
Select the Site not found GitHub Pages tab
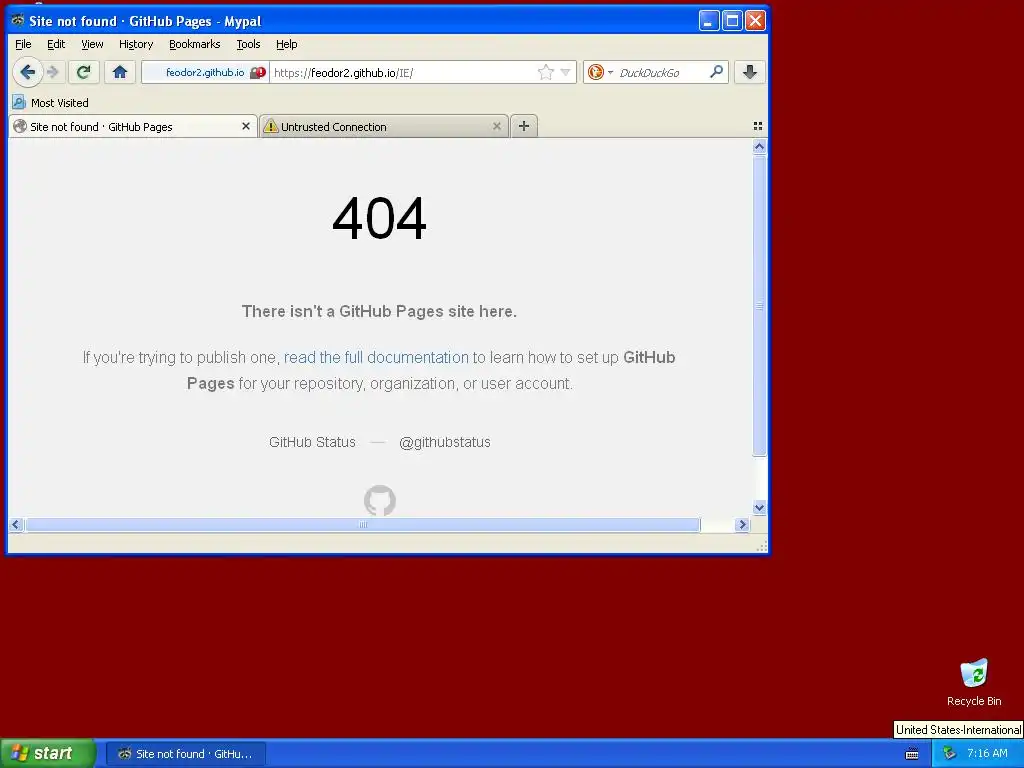click(133, 127)
